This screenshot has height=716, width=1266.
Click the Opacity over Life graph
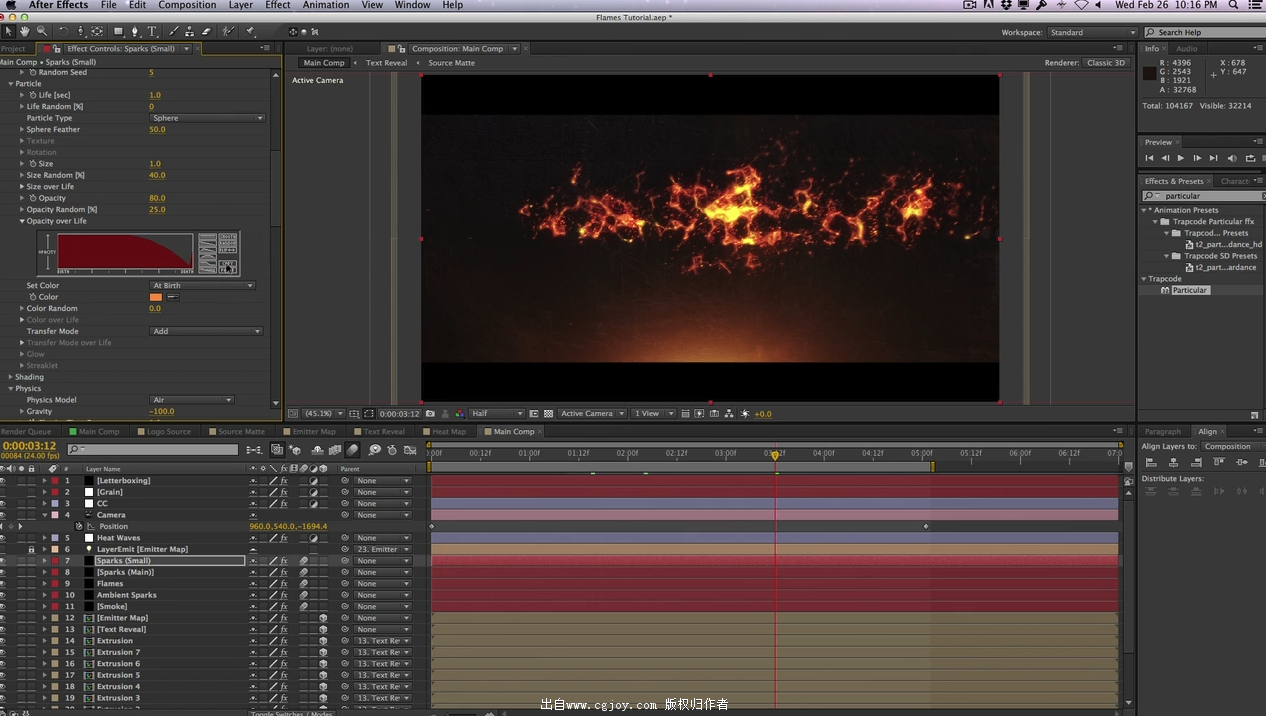click(125, 252)
